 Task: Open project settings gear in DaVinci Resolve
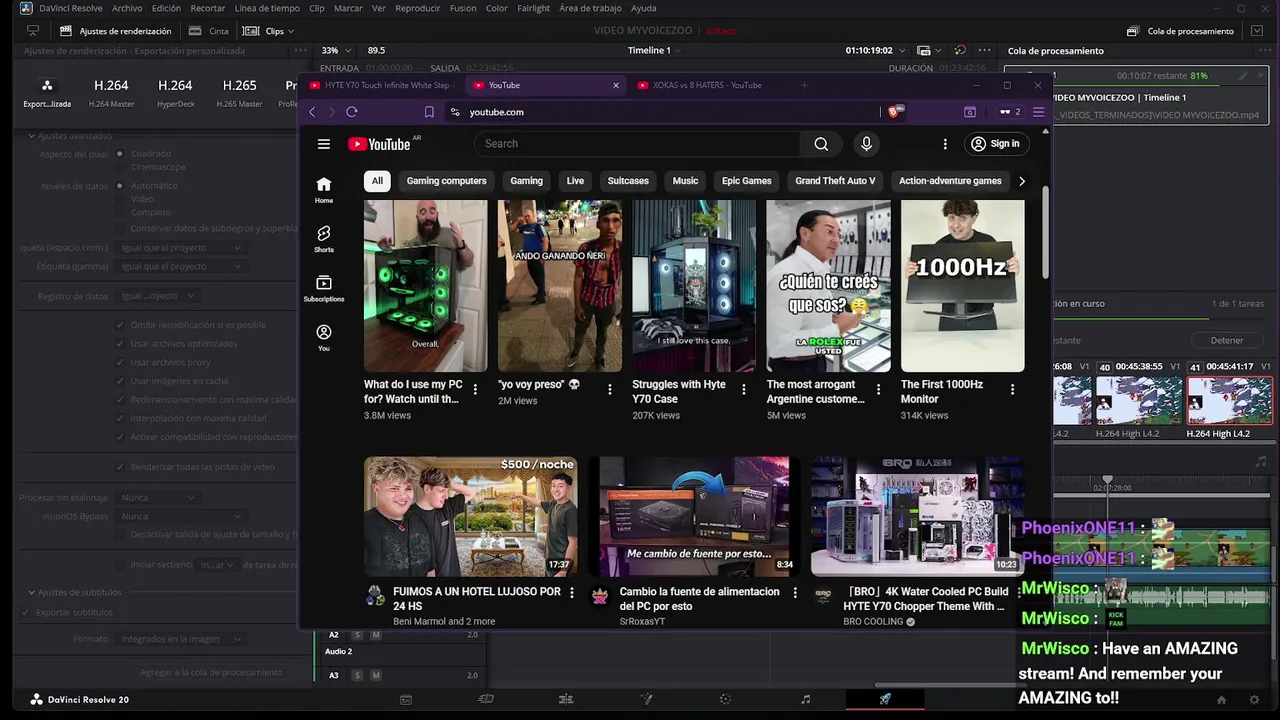(x=1254, y=699)
